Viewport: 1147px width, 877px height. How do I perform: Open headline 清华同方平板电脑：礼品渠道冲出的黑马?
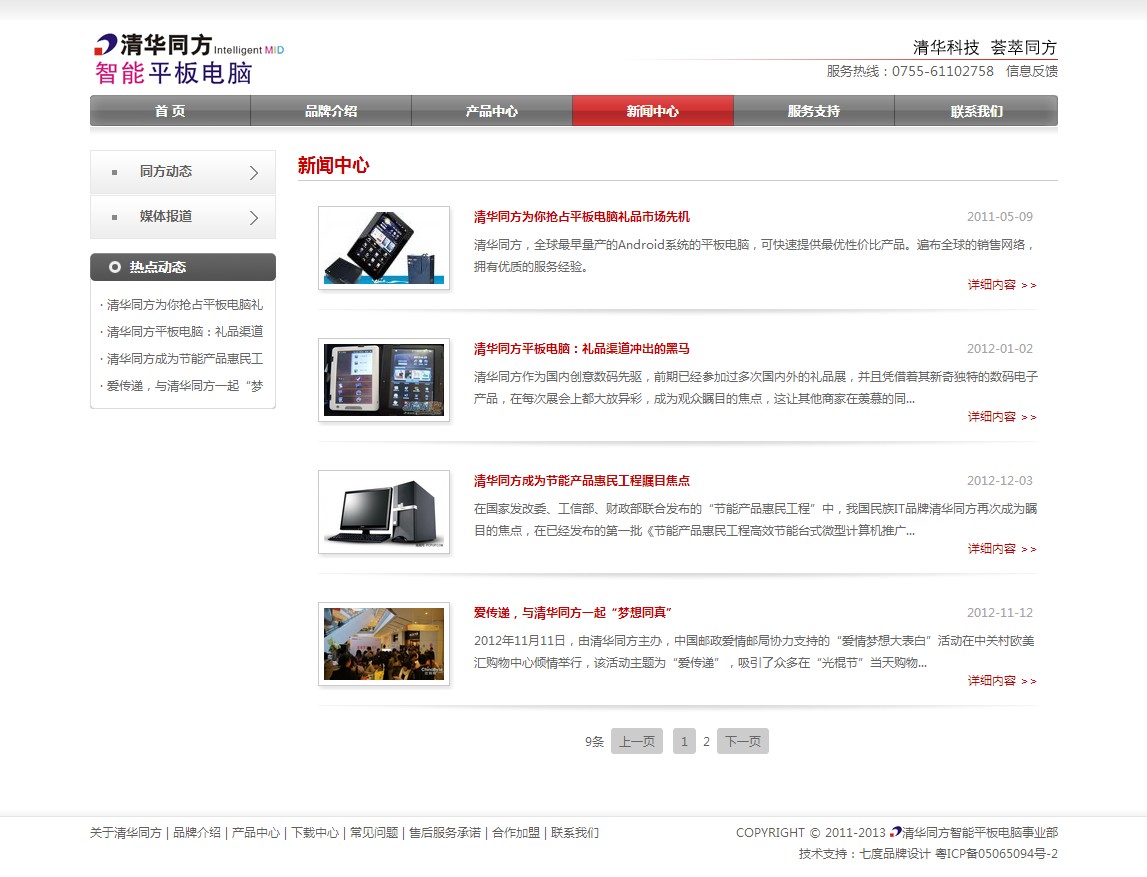coord(582,349)
